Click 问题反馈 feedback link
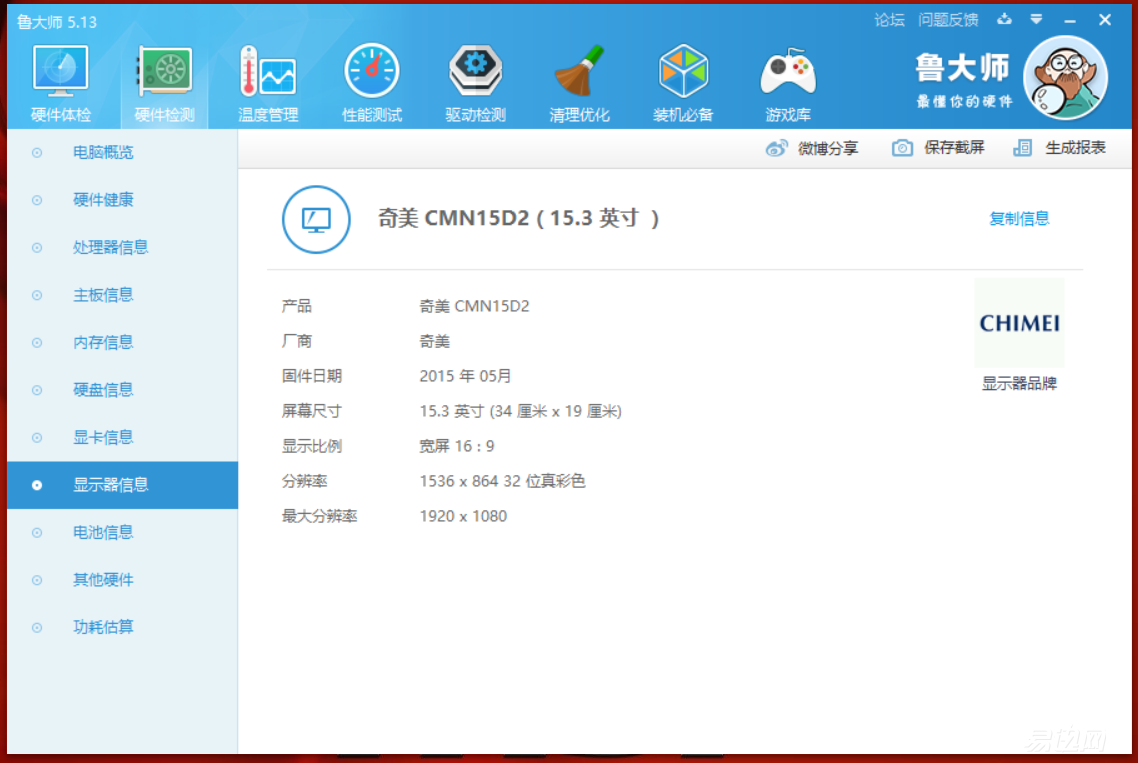 948,20
